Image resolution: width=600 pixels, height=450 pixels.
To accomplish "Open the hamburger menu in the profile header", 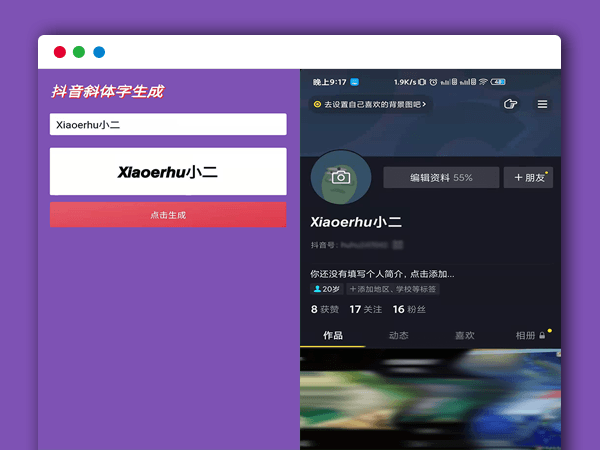I will pos(542,104).
